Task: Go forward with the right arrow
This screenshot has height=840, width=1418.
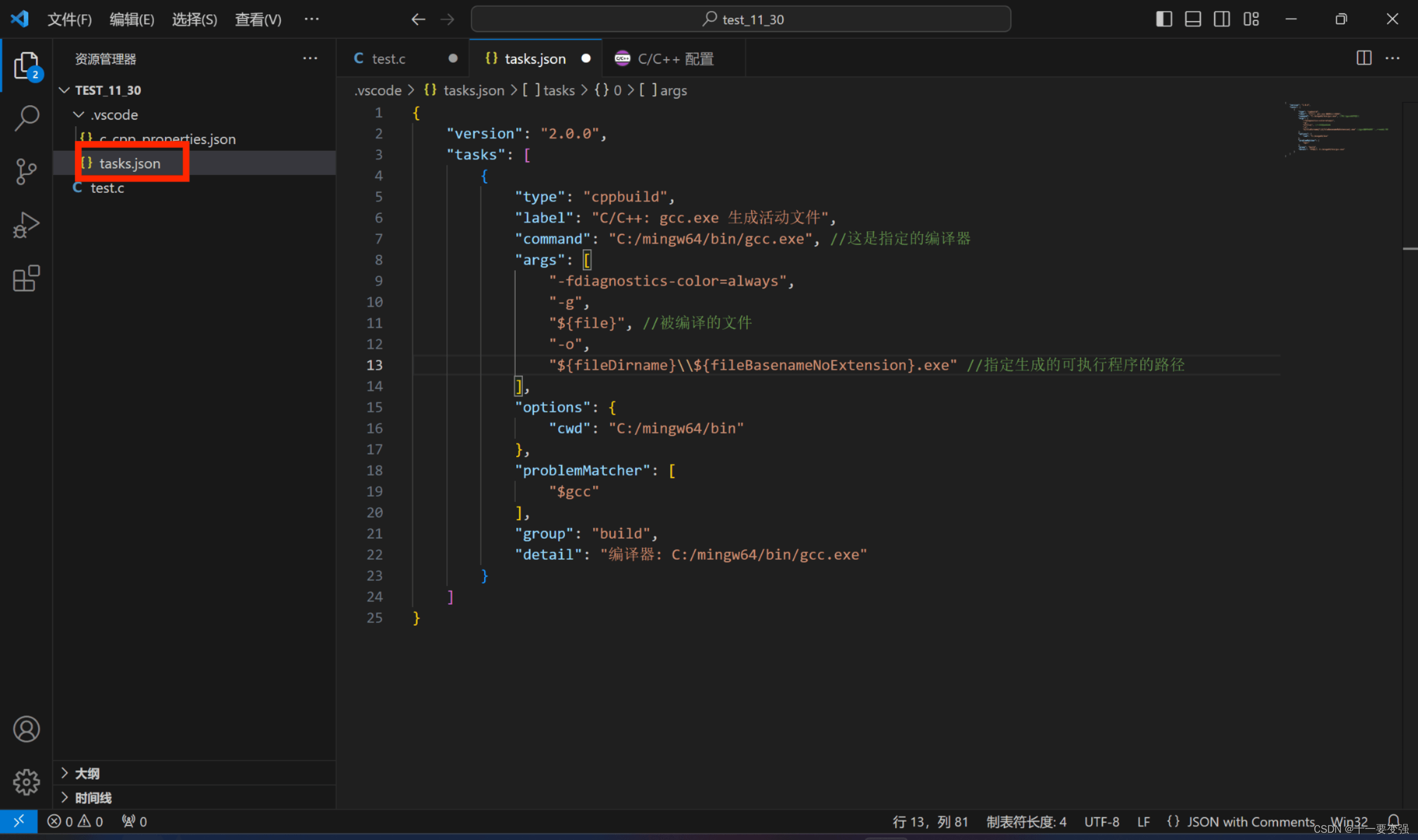Action: tap(447, 19)
